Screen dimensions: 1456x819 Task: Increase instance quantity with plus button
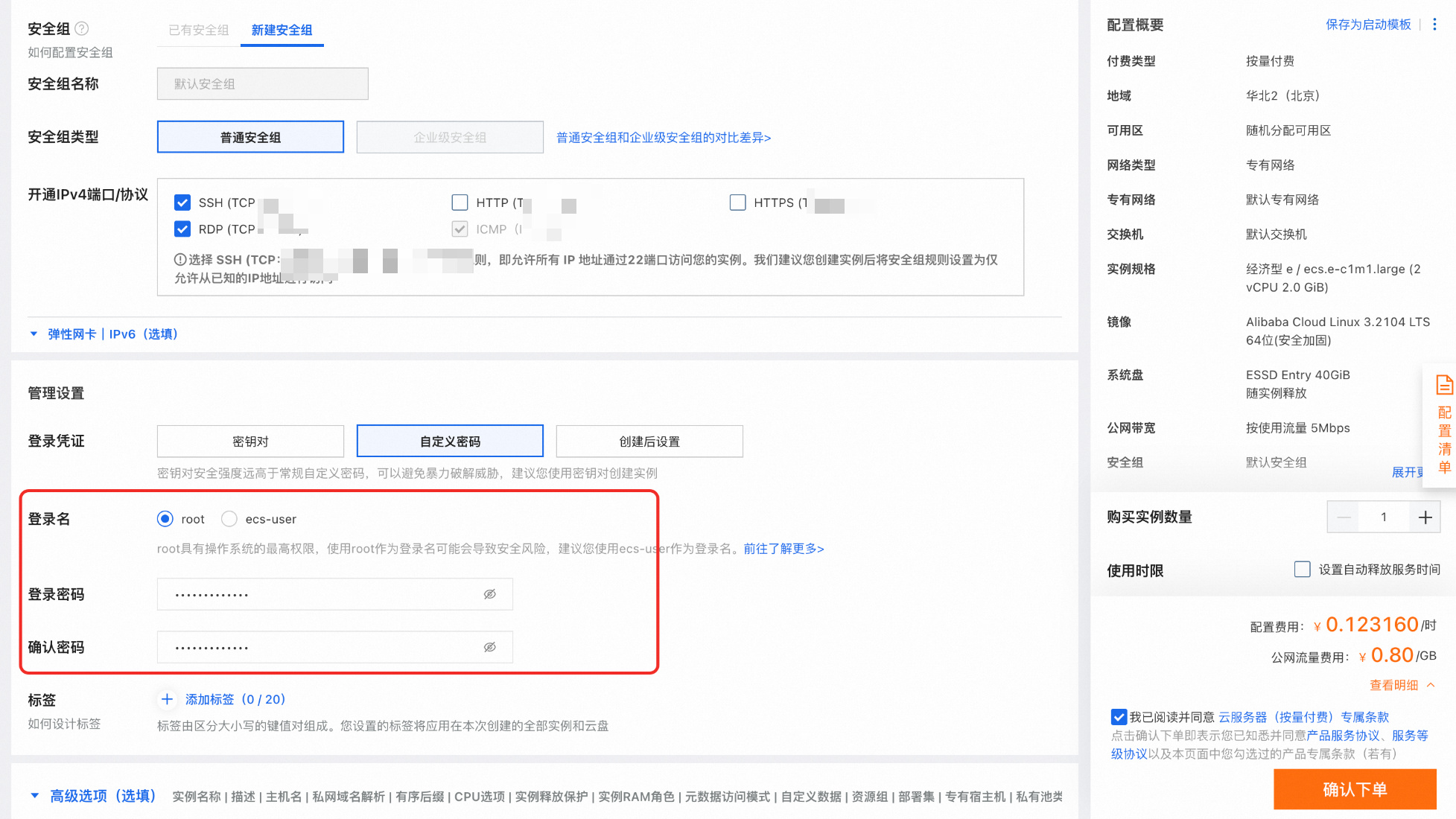point(1425,517)
